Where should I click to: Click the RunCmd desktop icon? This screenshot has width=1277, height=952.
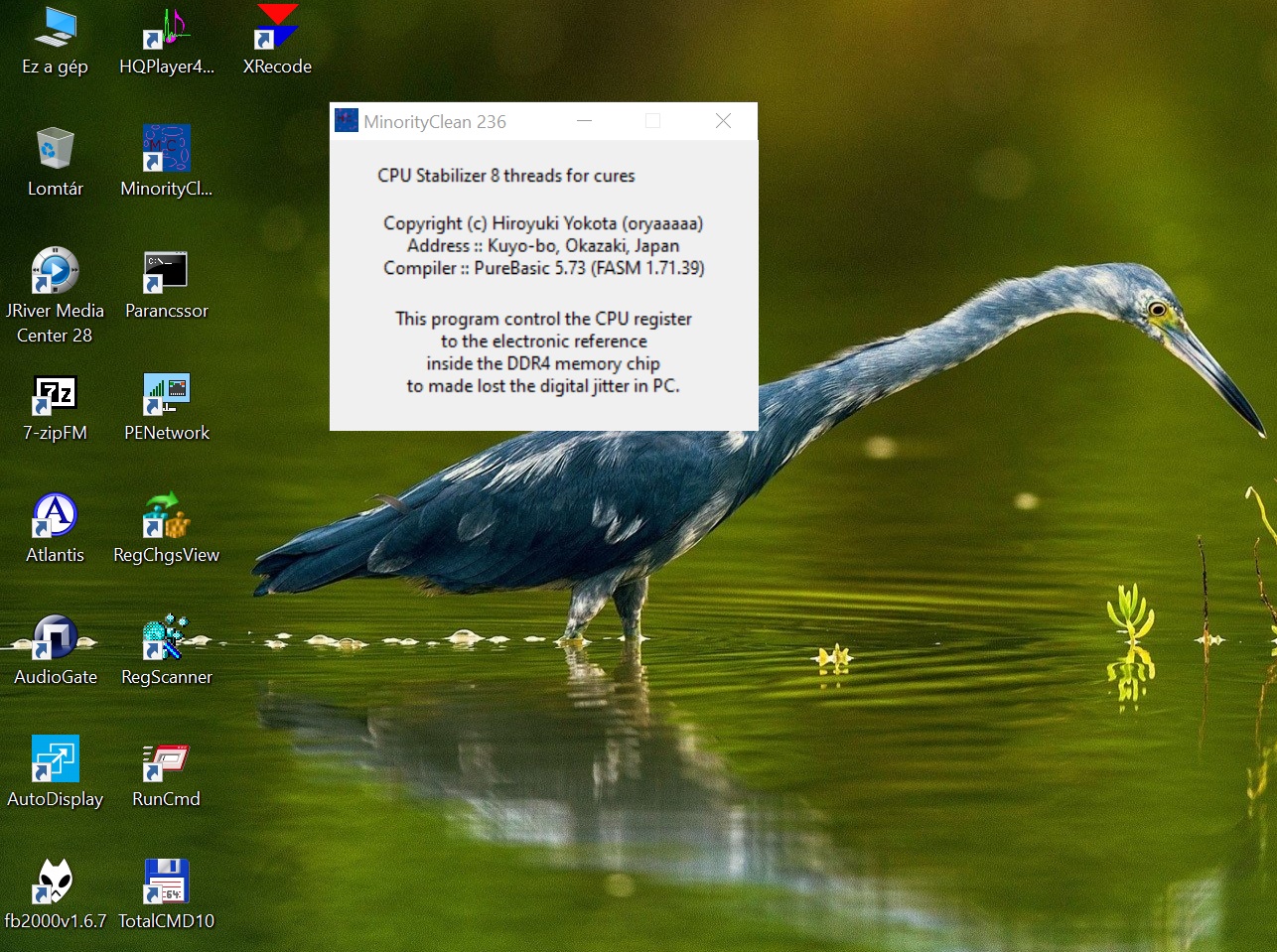(166, 760)
